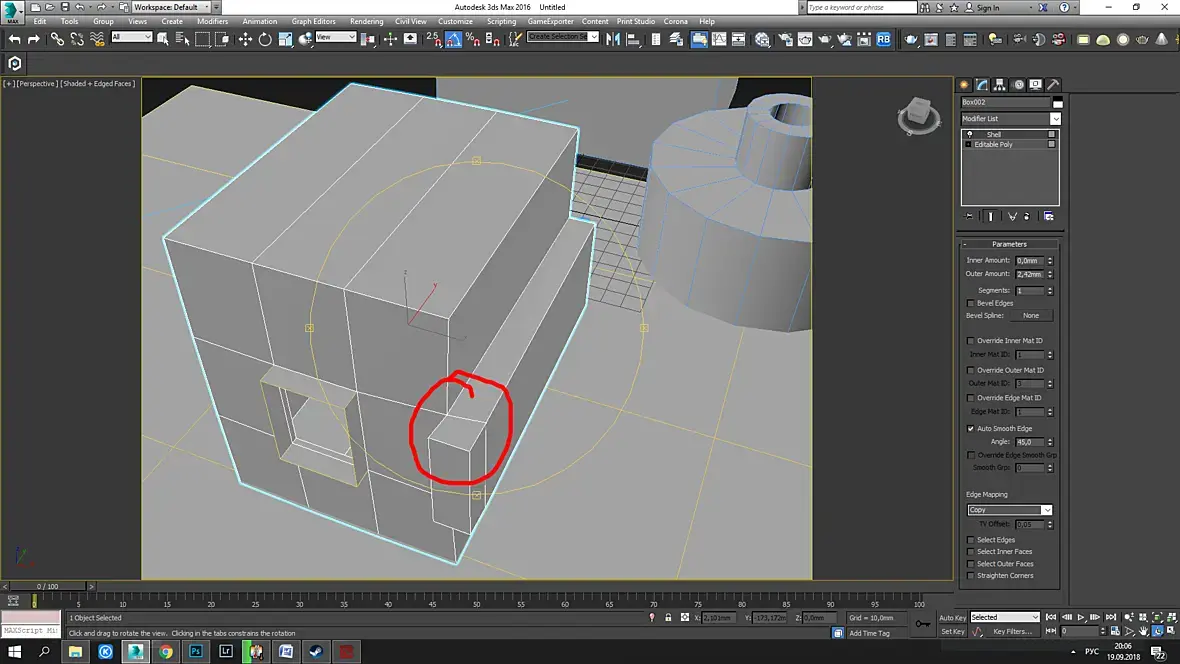Toggle the Percent Snap icon

(473, 39)
